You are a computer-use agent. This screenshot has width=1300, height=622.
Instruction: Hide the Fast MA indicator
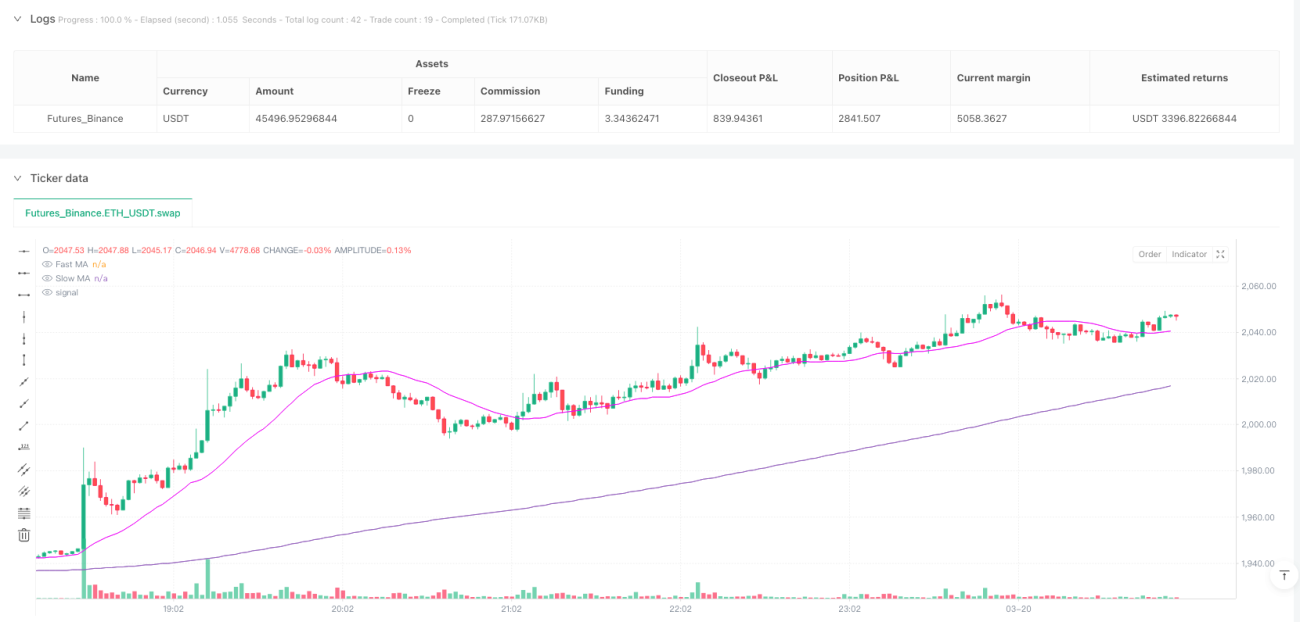coord(47,264)
